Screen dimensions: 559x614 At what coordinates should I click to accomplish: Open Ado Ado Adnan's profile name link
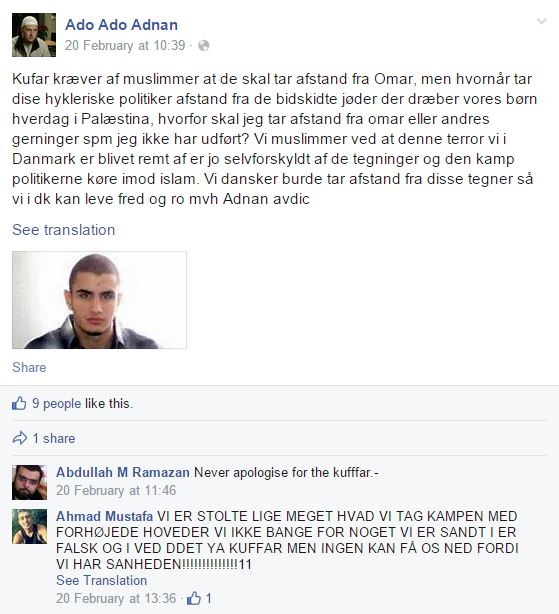121,25
